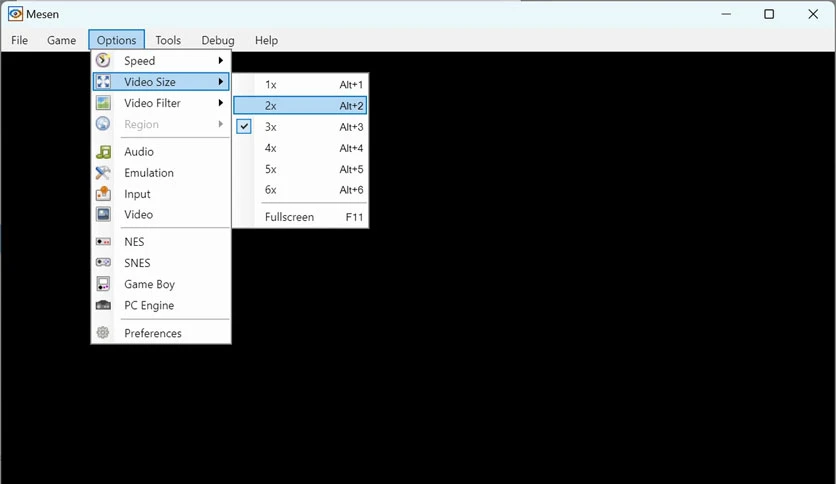Expand the Video Filter submenu arrow

click(220, 103)
